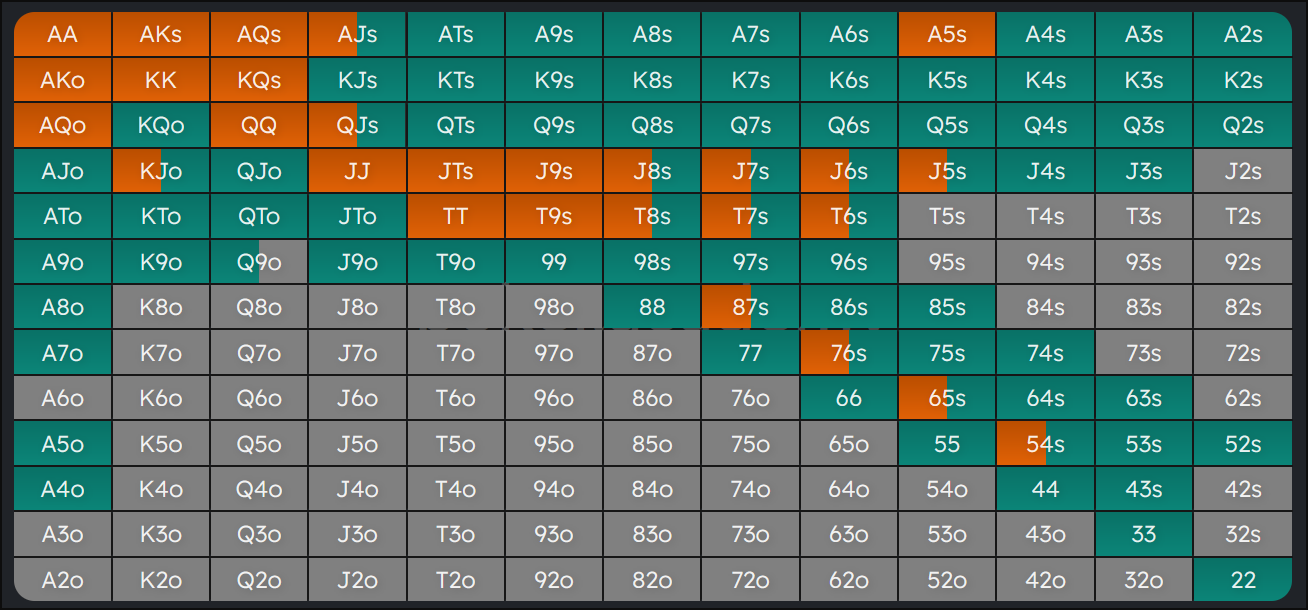Click the A5s hand cell

point(947,34)
